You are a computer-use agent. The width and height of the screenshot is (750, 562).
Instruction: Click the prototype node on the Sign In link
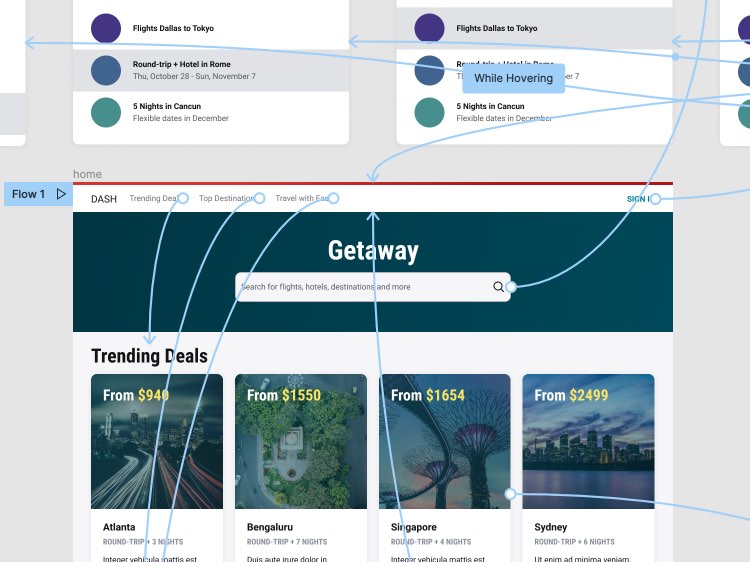[656, 199]
